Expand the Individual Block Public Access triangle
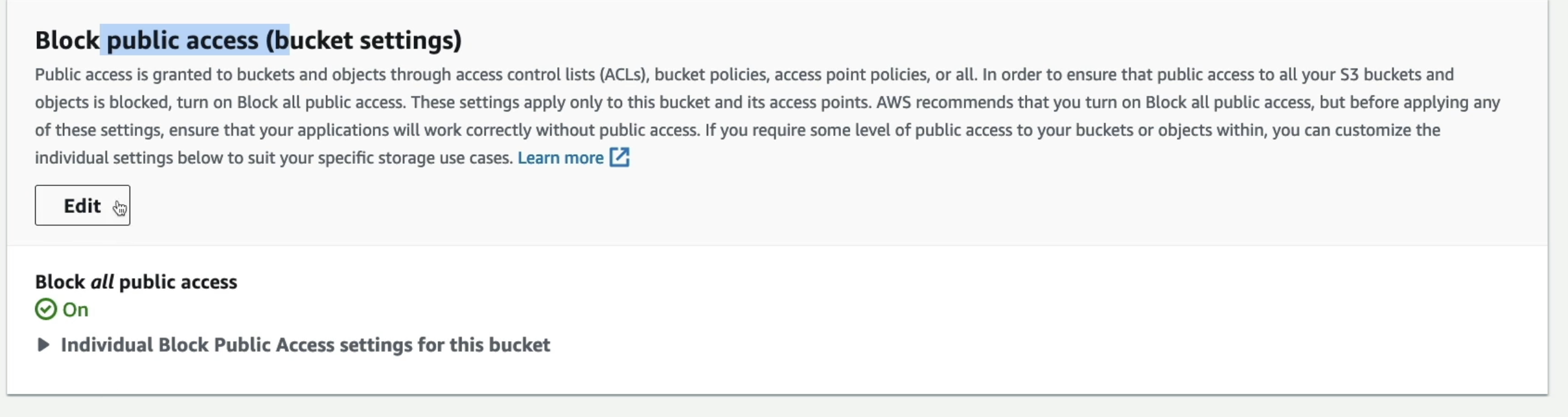1568x417 pixels. tap(43, 344)
